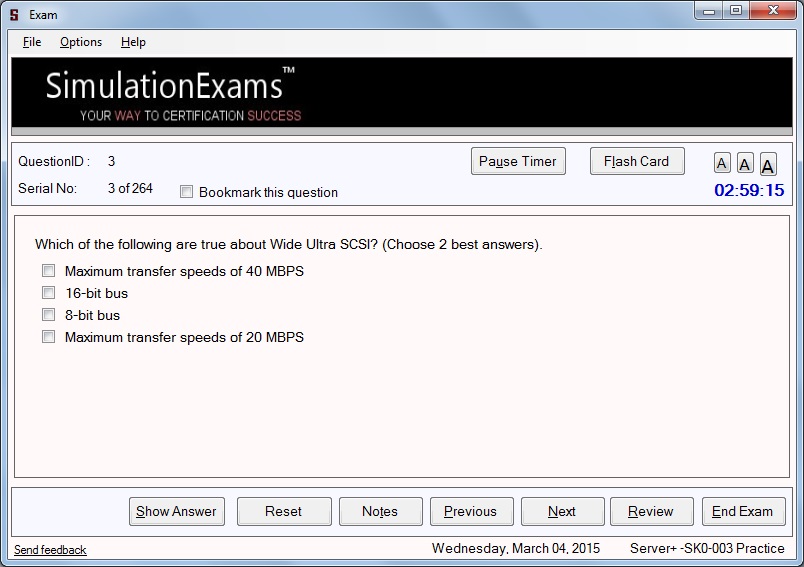Click the Exam app icon in title bar

tap(14, 15)
